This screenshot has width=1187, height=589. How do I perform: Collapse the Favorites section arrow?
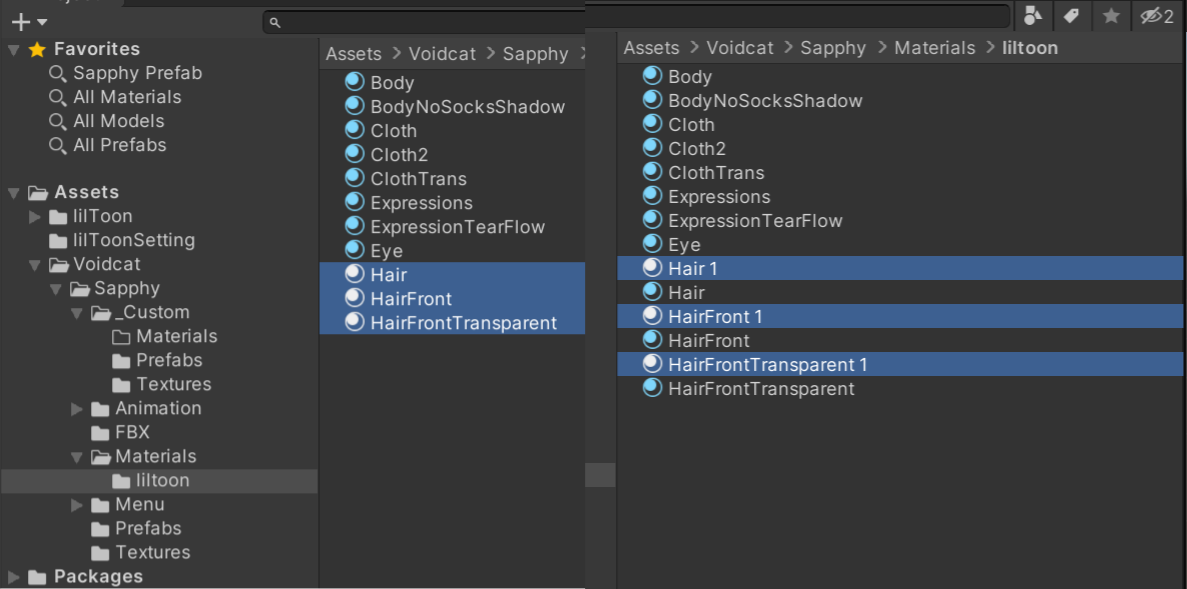pos(14,49)
